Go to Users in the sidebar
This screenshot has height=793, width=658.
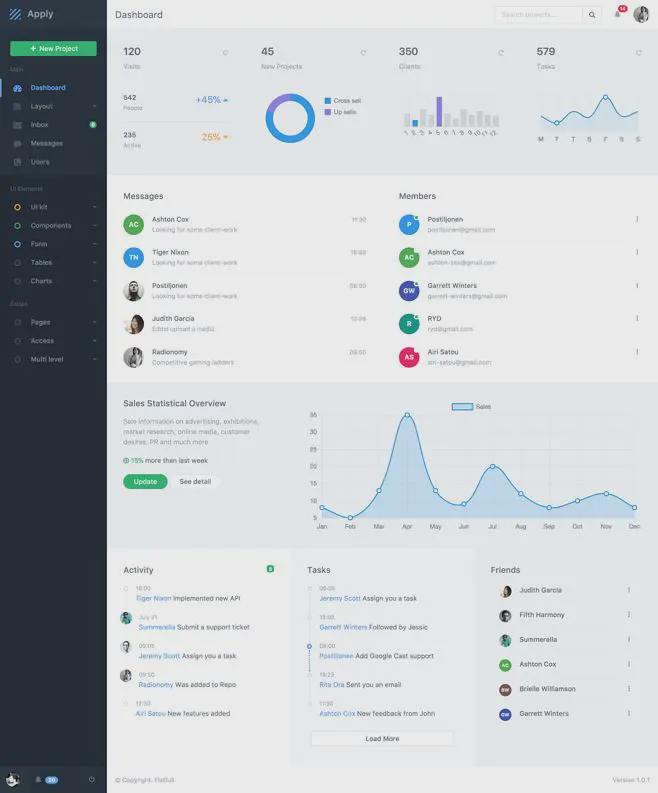(39, 162)
